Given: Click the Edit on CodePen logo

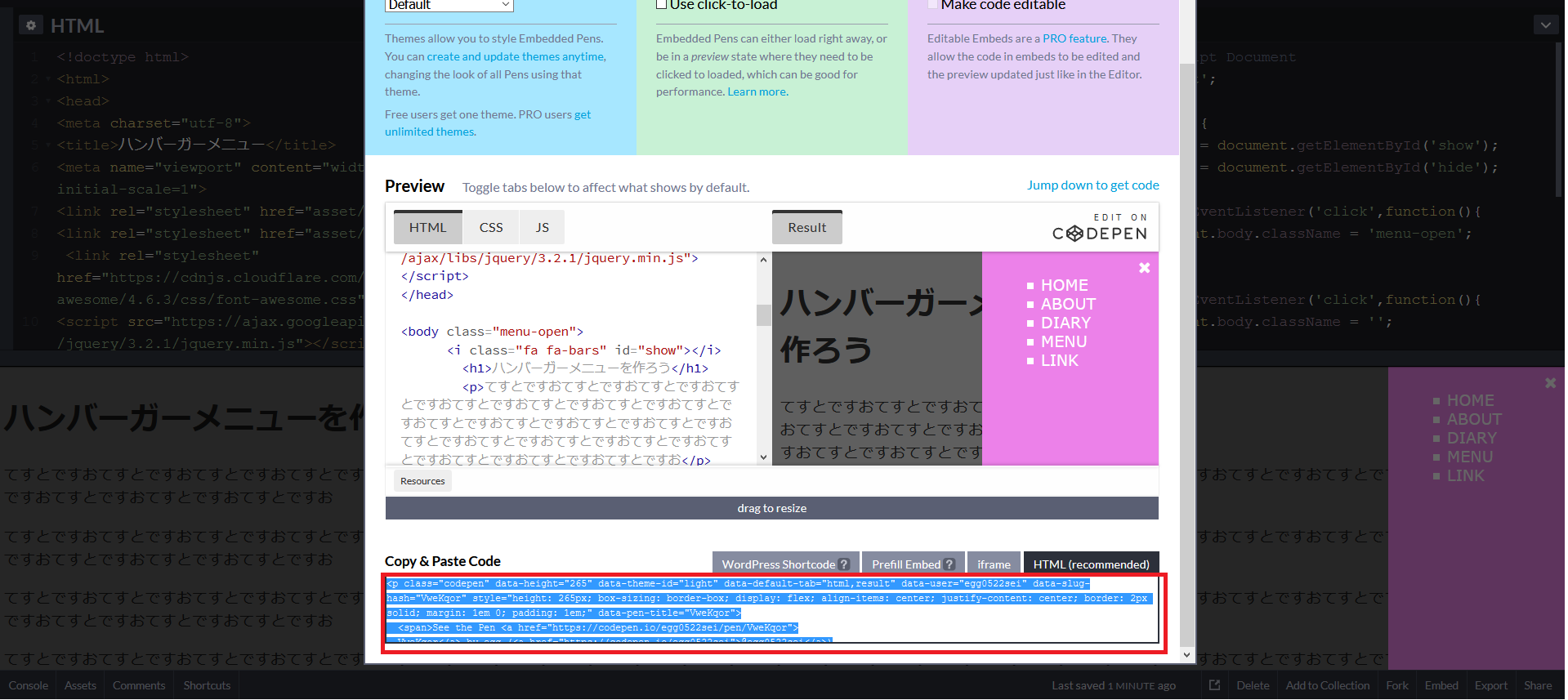Looking at the screenshot, I should click(1099, 228).
